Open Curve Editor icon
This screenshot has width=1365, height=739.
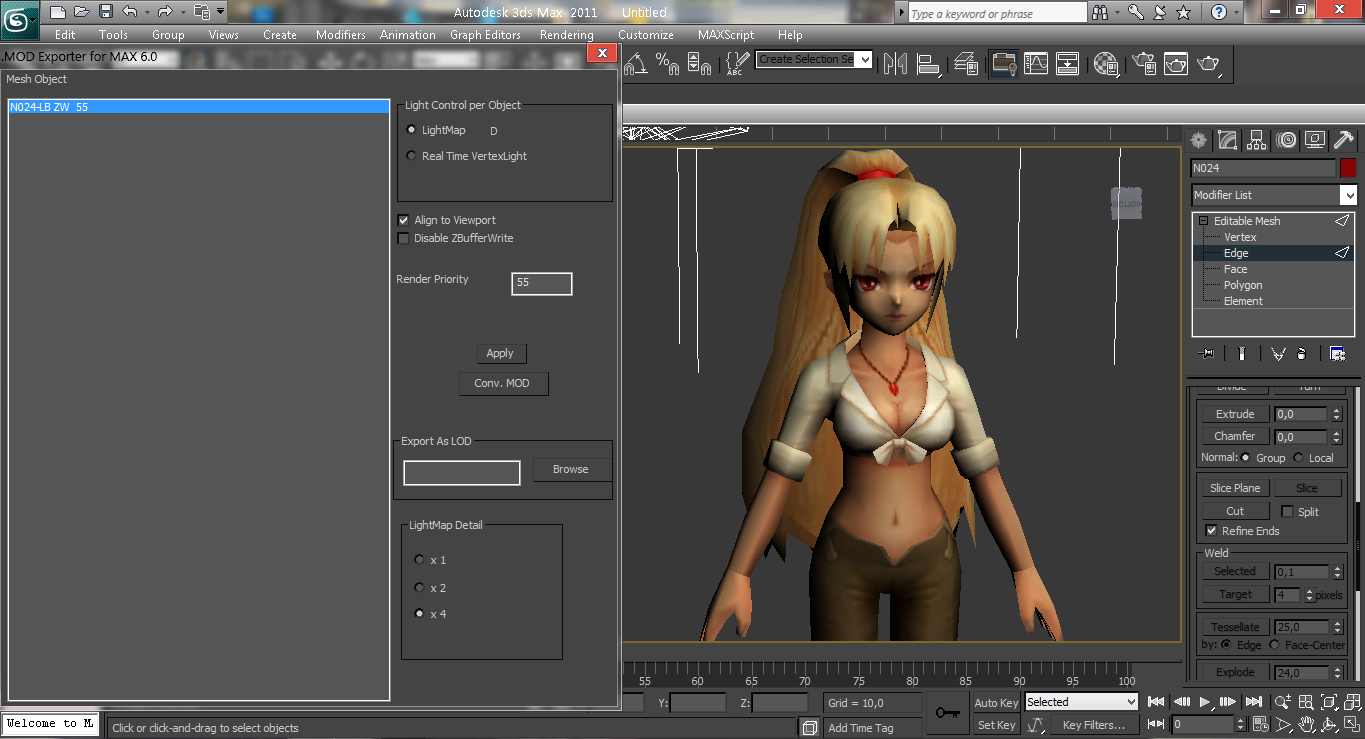[1036, 64]
